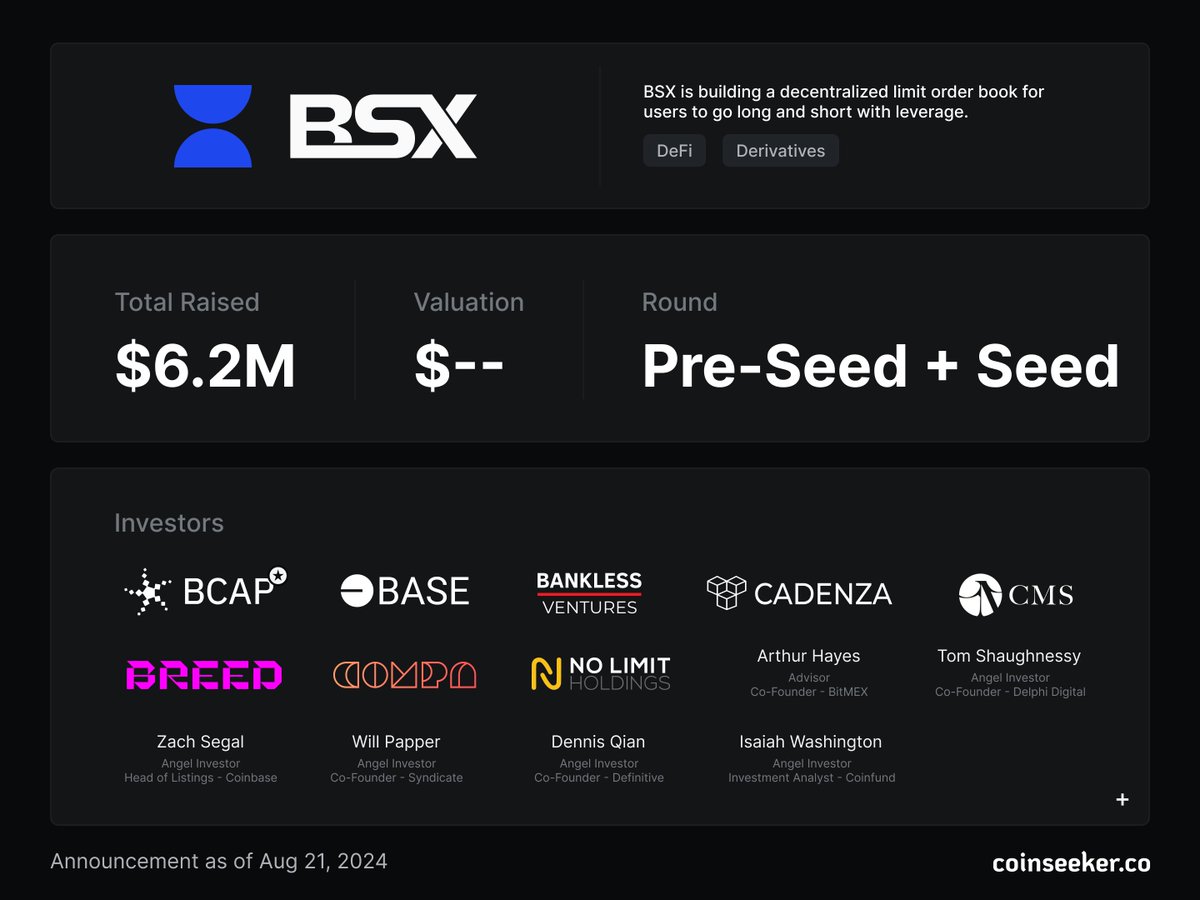Open the No Limit Holdings logo
The width and height of the screenshot is (1200, 900).
pos(600,674)
